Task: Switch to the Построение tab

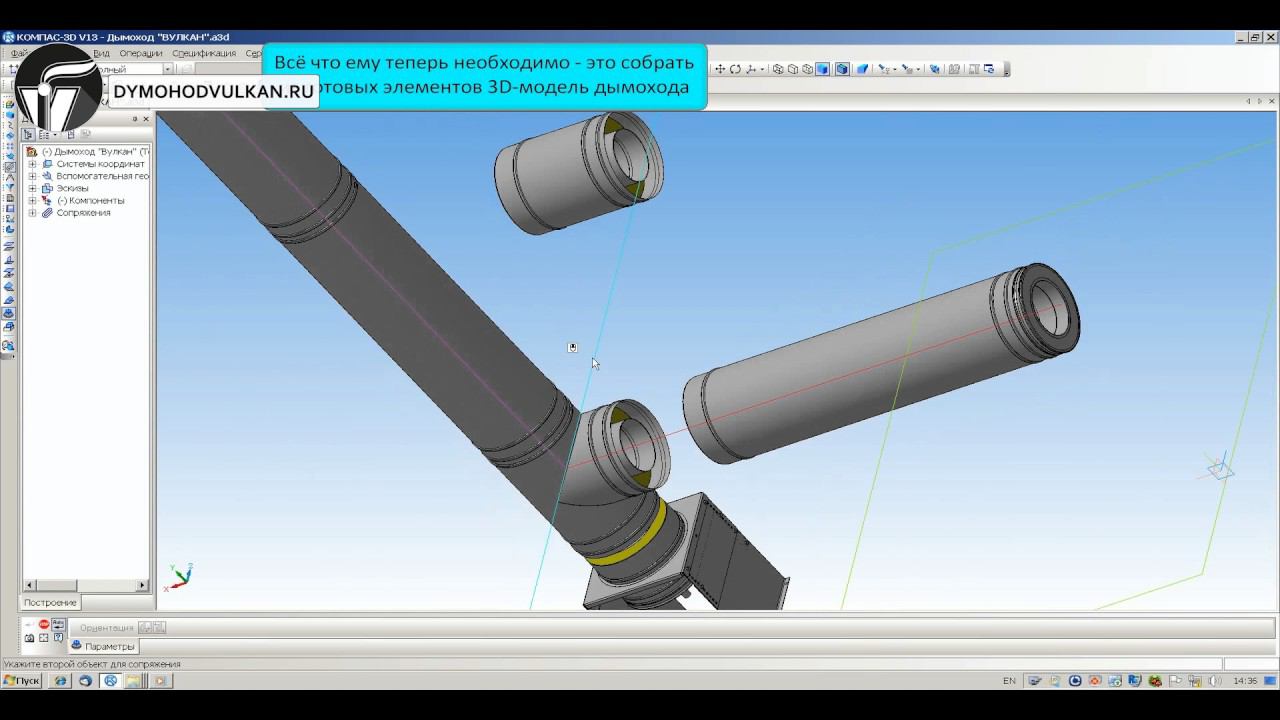Action: click(x=50, y=603)
